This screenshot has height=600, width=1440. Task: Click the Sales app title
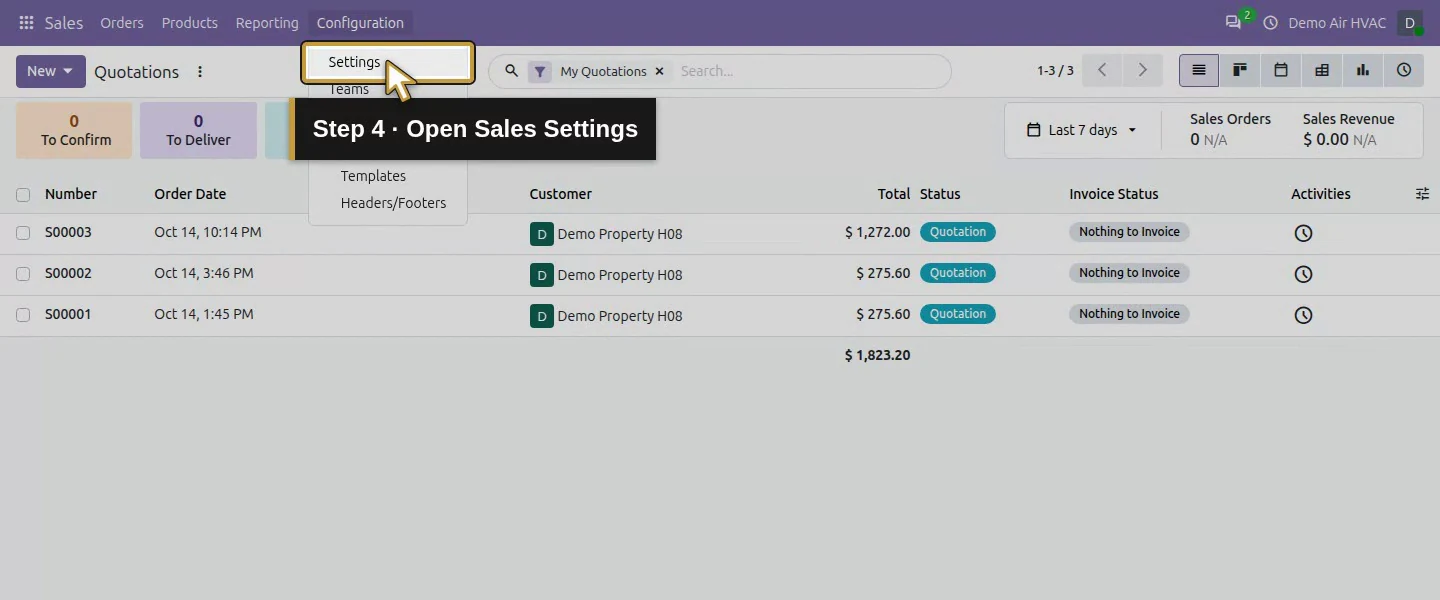pyautogui.click(x=64, y=23)
